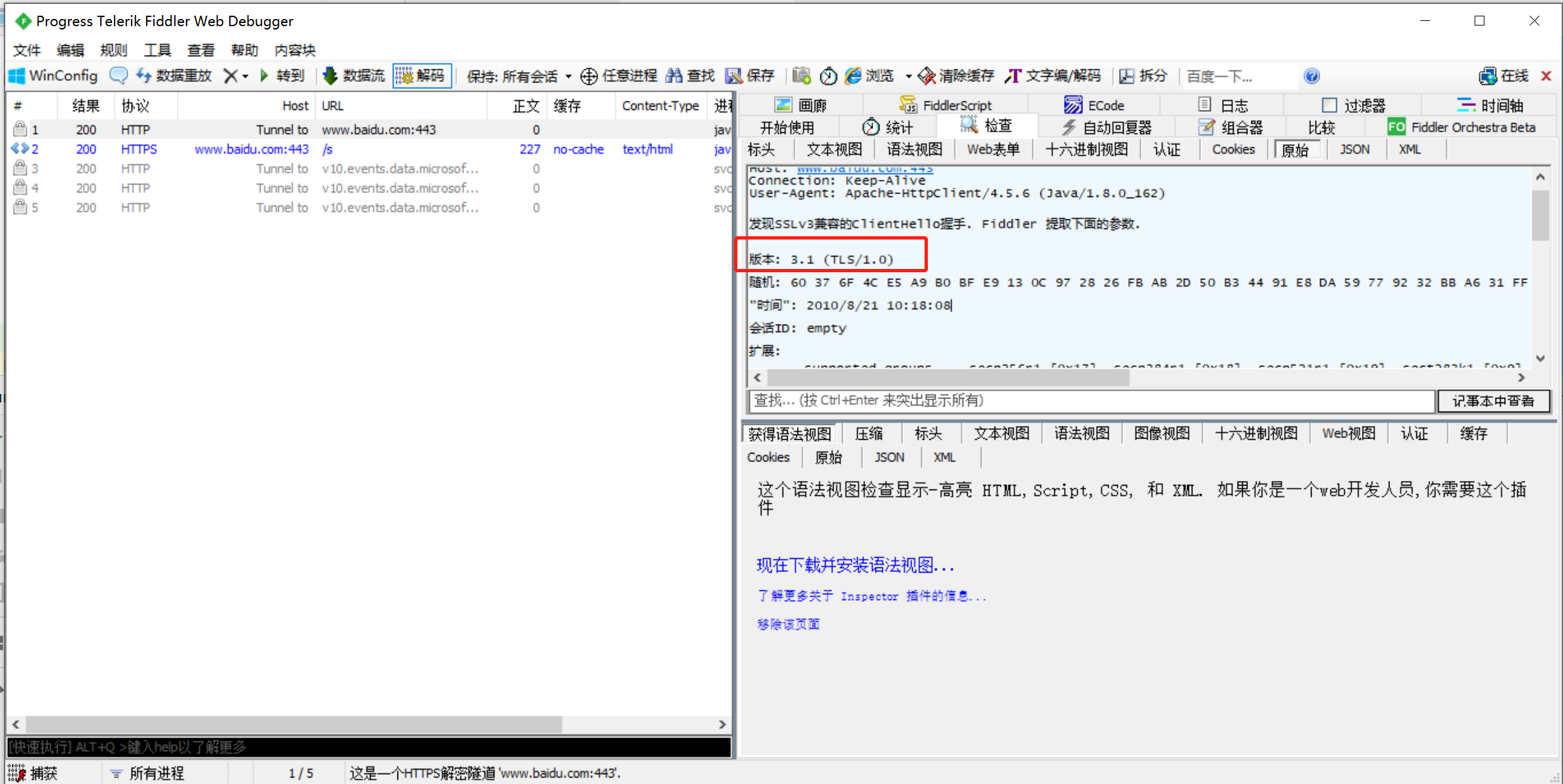1563x784 pixels.
Task: Switch to the FiddlerScript tab
Action: coord(948,104)
